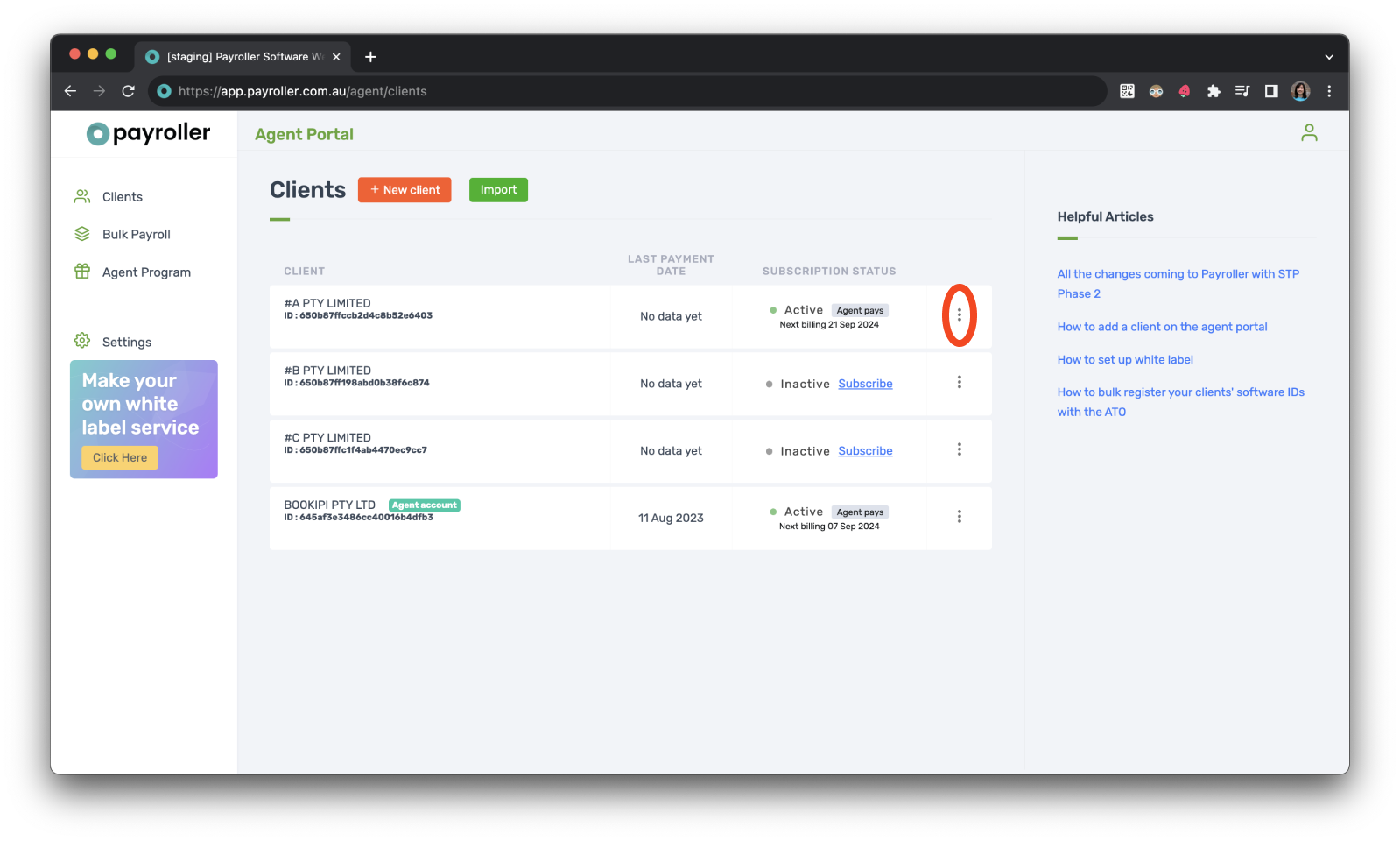The image size is (1400, 841).
Task: Open Clients in the sidebar
Action: click(122, 197)
